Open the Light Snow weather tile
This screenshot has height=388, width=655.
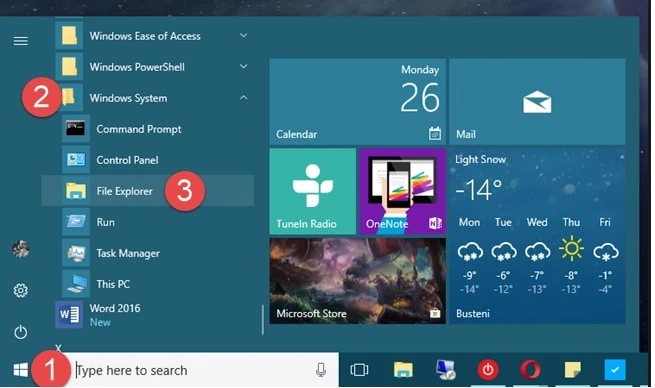537,236
